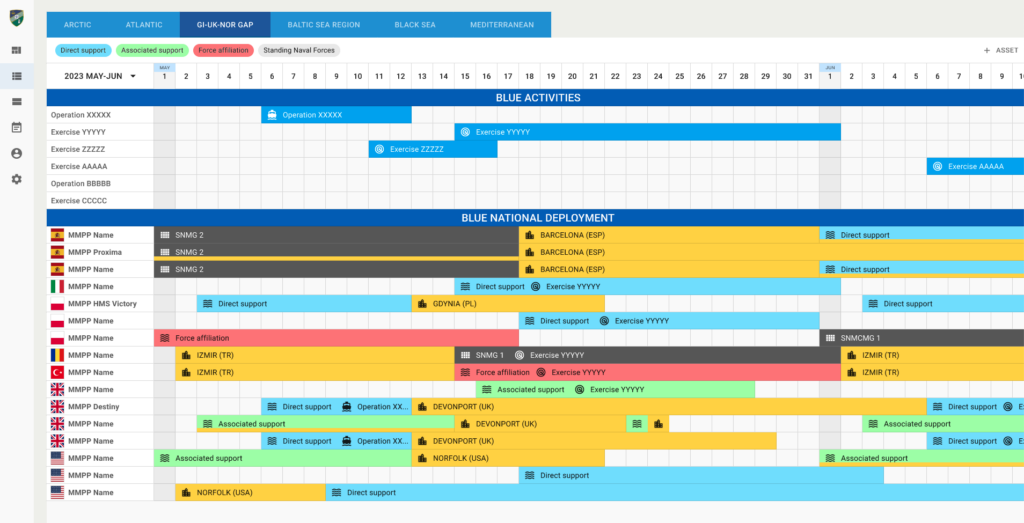Select the list view sidebar icon
This screenshot has width=1024, height=523.
pos(16,76)
